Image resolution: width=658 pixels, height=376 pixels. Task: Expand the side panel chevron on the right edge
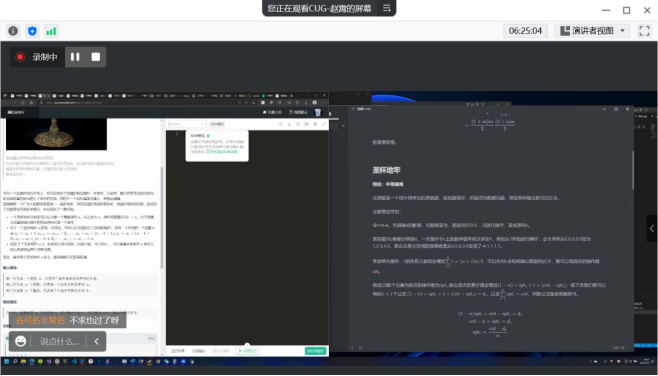(652, 228)
